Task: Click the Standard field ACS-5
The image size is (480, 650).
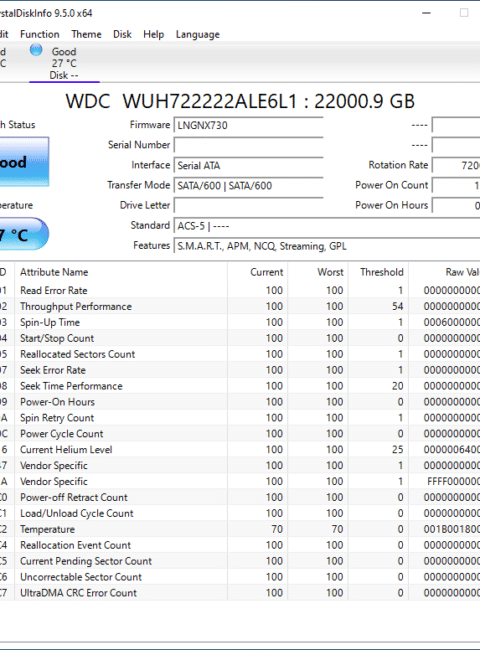Action: [327, 226]
